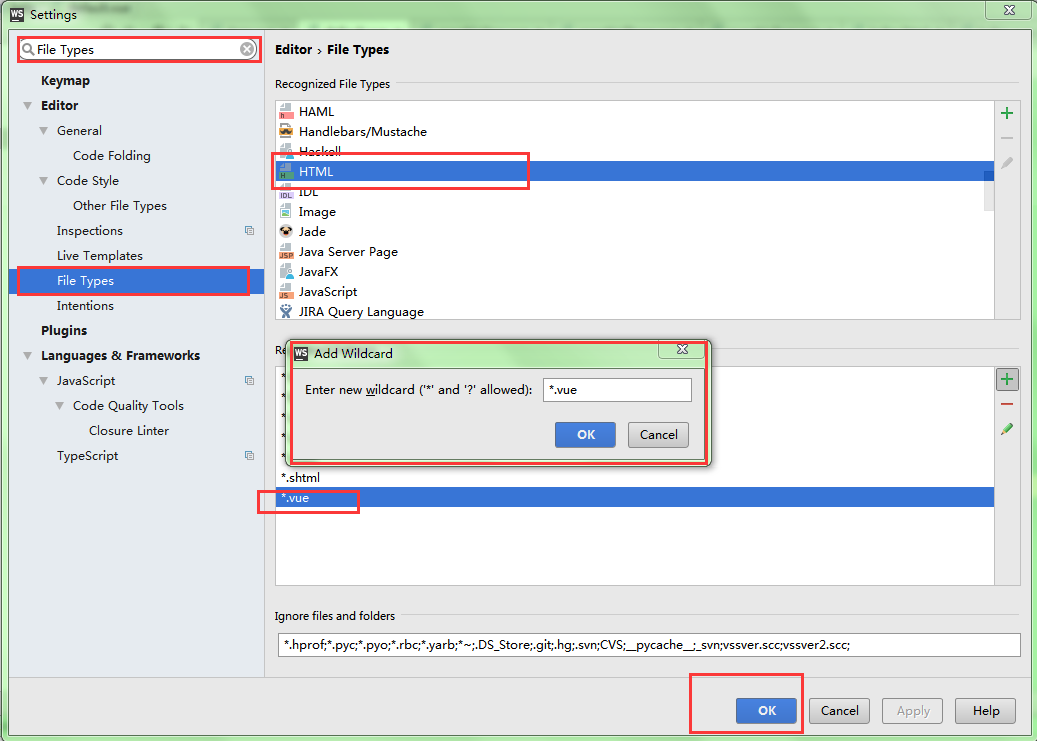Remove the selected *.vue pattern
Viewport: 1037px width, 741px height.
coord(1007,404)
